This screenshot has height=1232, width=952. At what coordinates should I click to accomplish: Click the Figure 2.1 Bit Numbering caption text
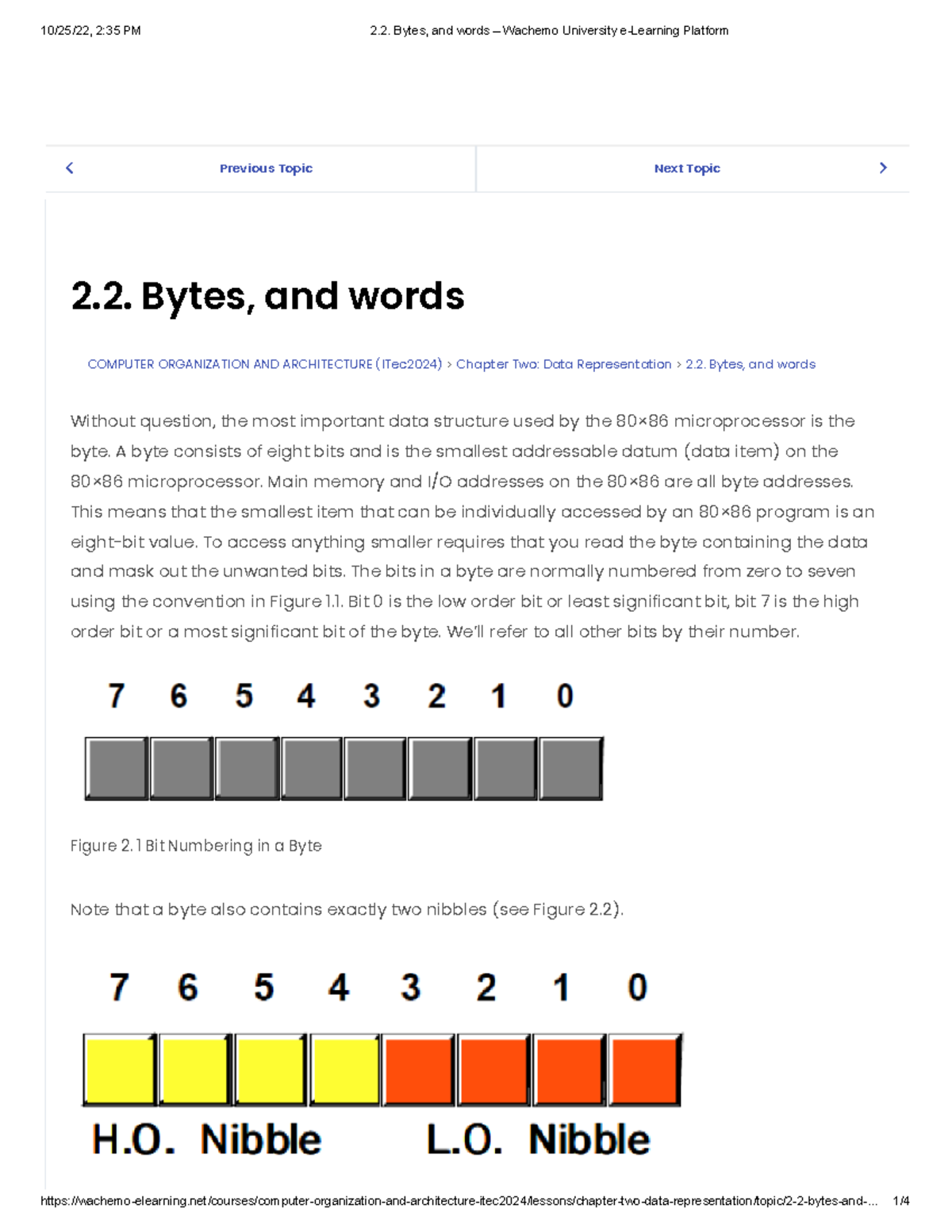coord(195,846)
